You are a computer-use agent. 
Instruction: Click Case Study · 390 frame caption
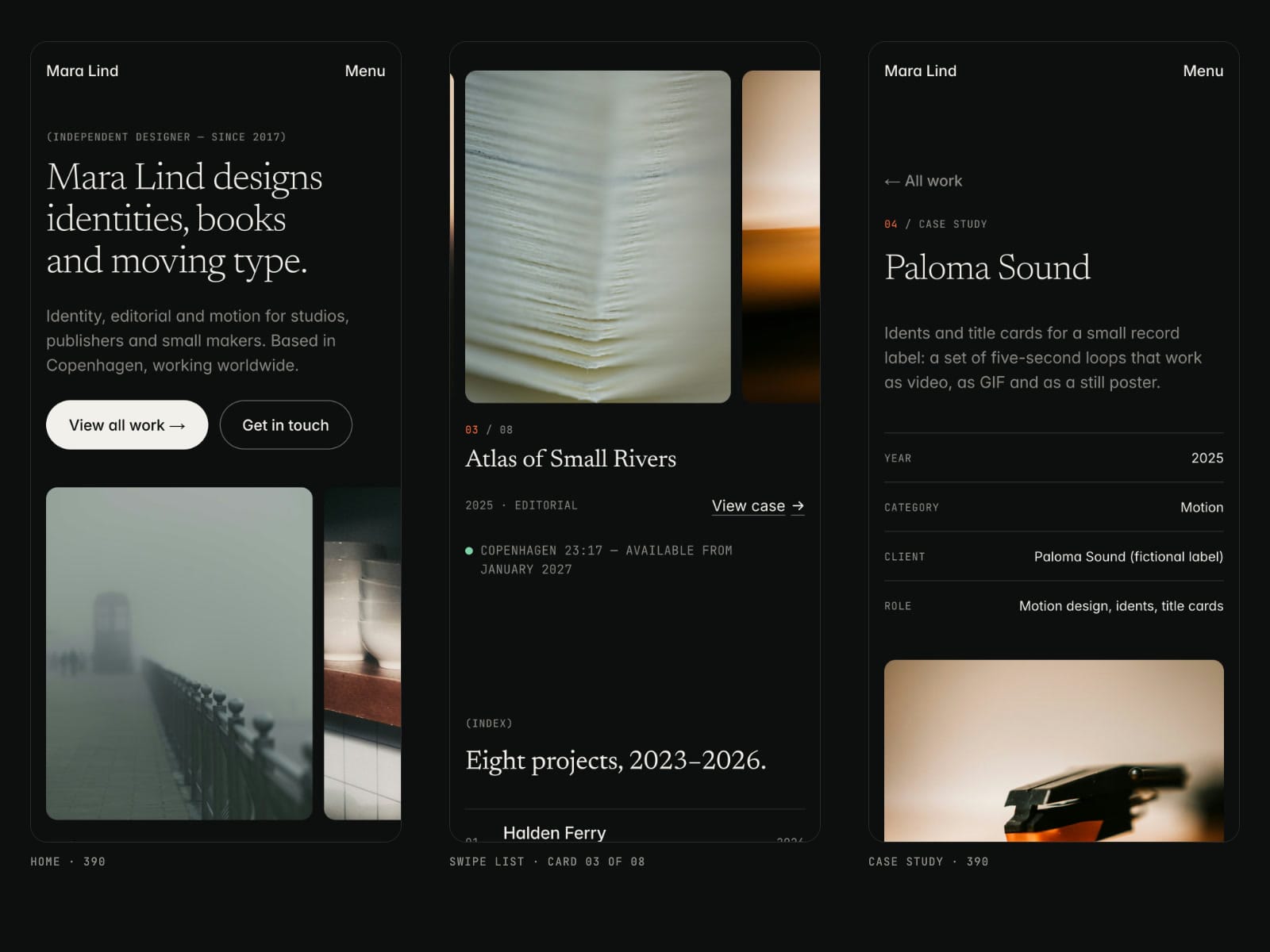[929, 862]
